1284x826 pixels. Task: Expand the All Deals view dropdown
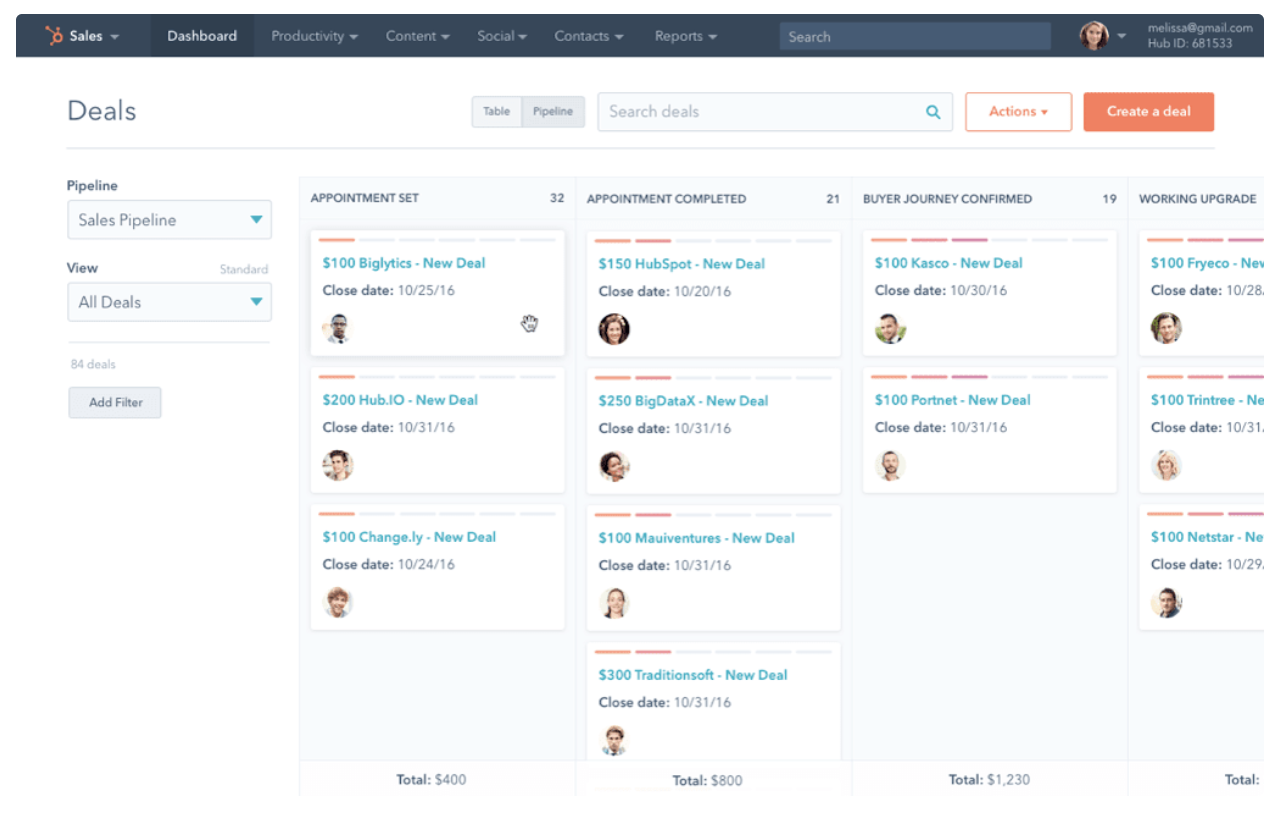click(169, 302)
